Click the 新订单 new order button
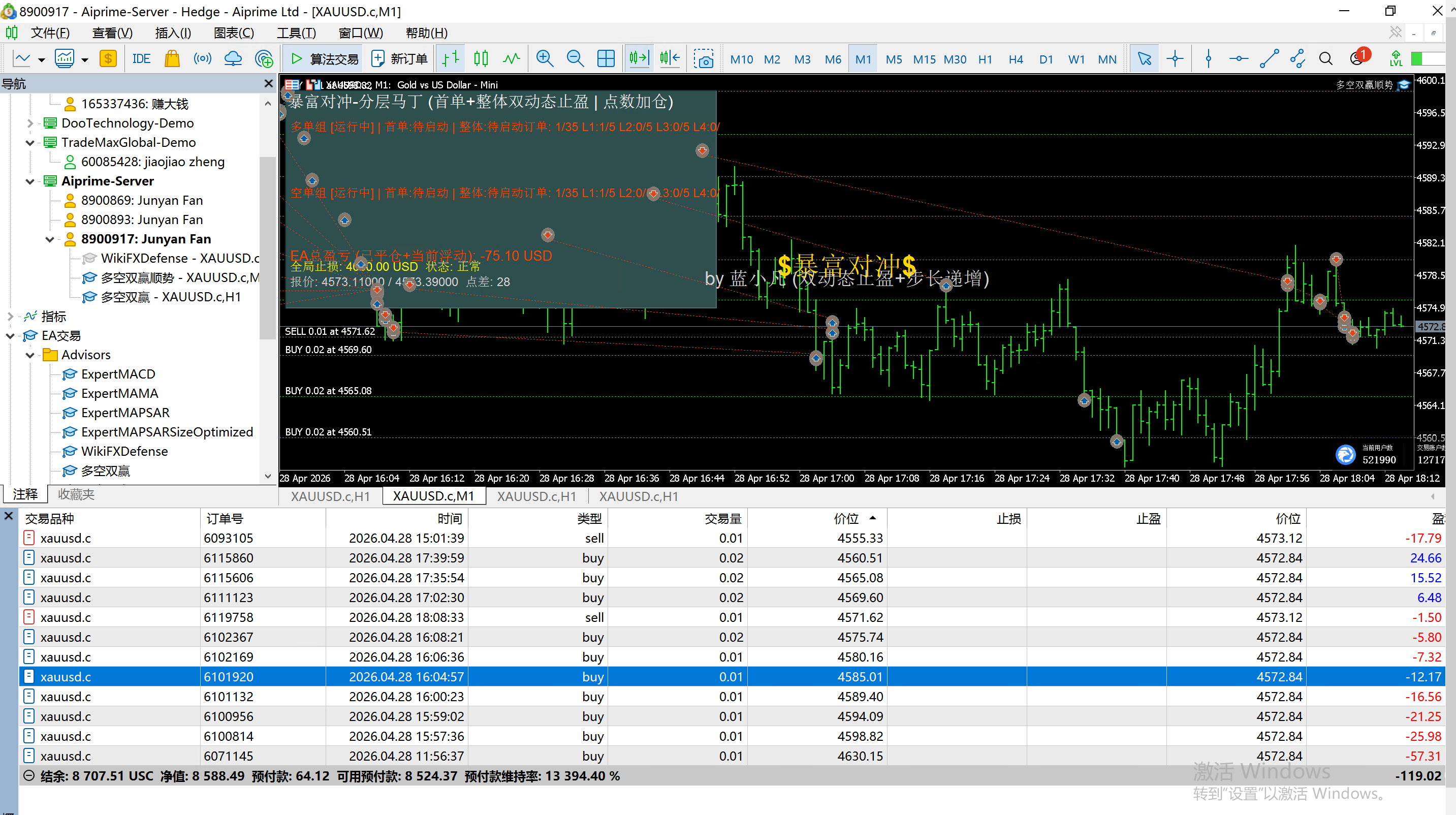 click(400, 59)
